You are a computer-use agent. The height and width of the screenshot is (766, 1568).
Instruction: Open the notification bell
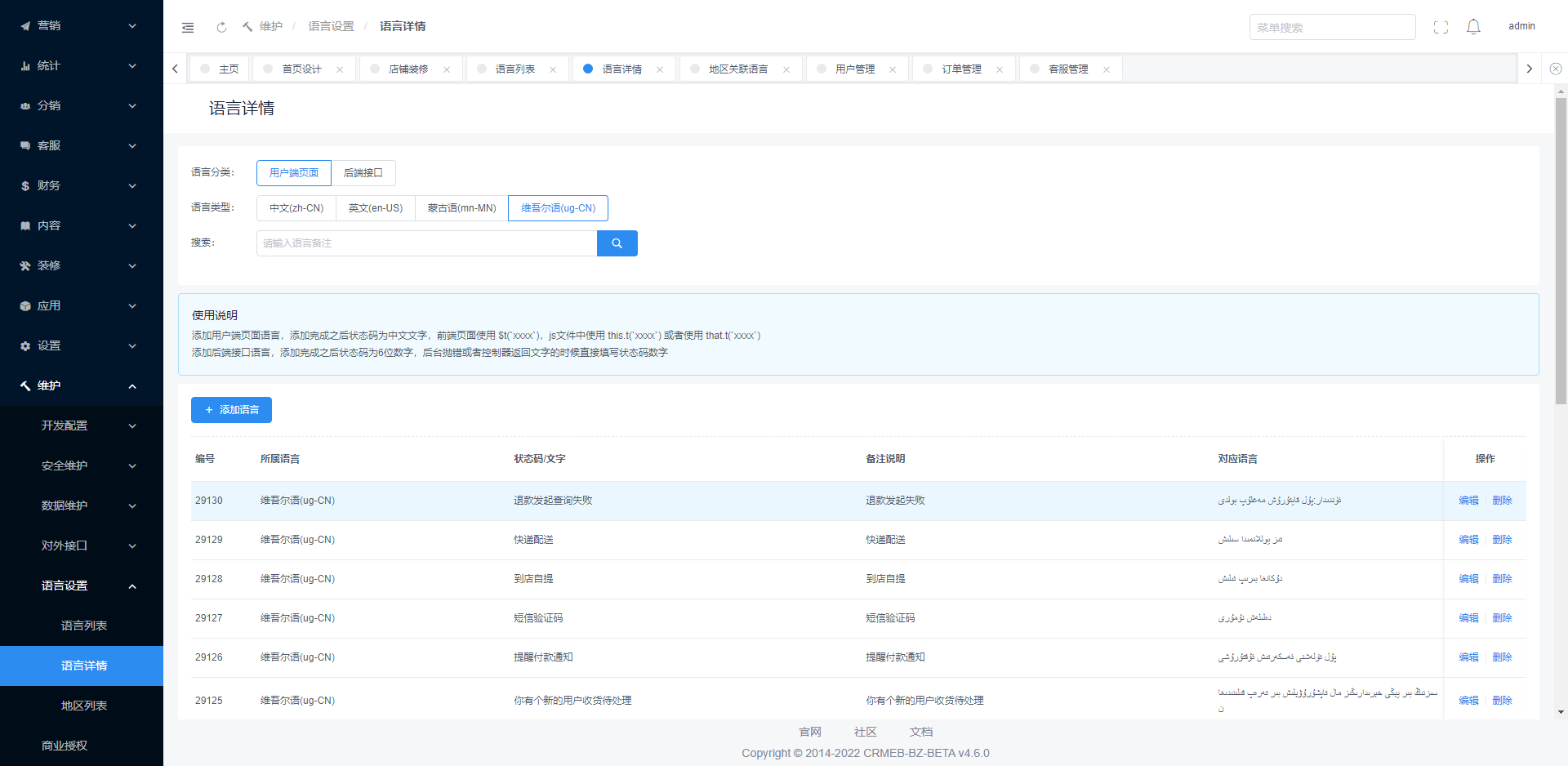pos(1473,27)
